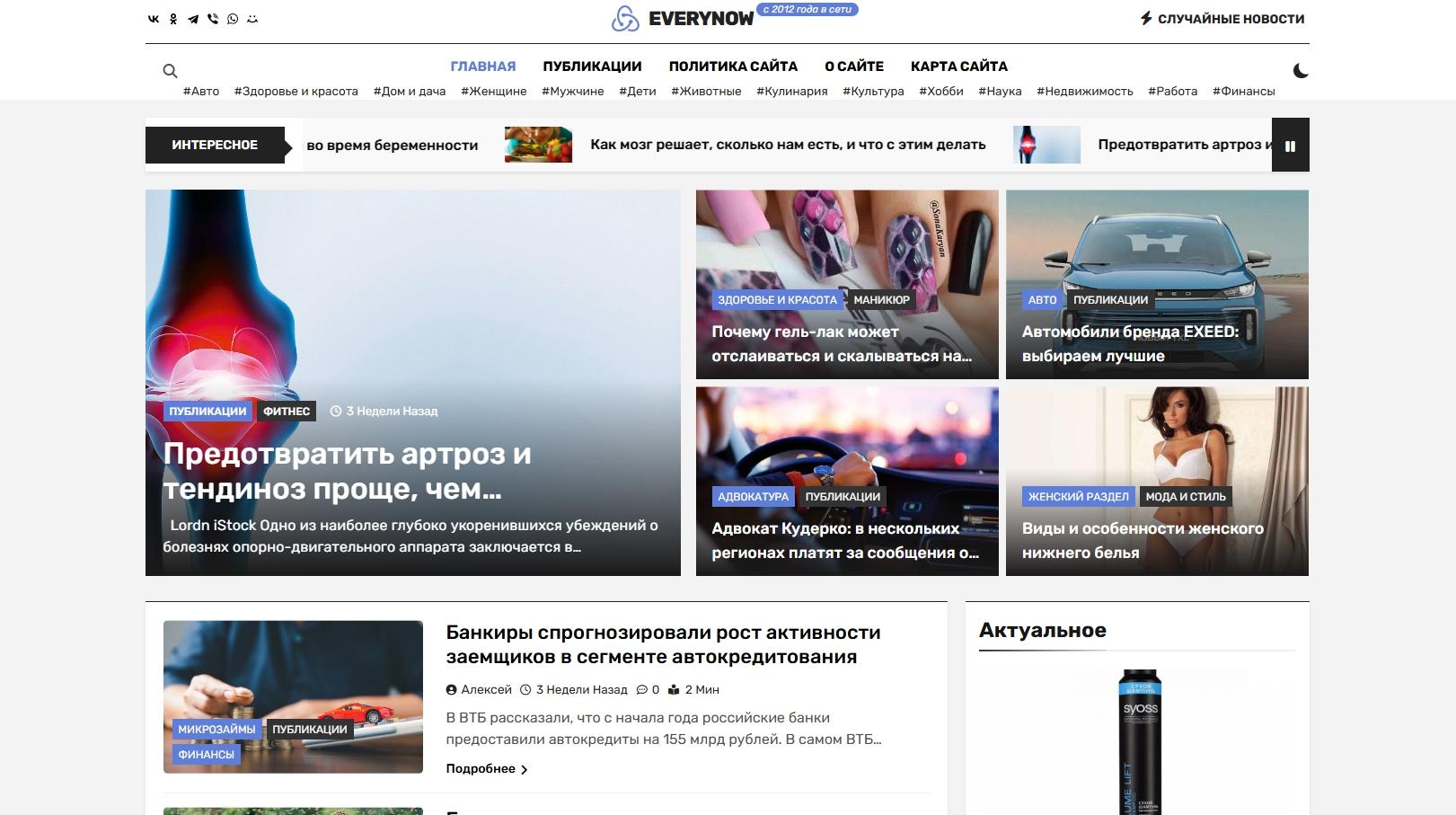Click the Финансы tag on the article thumbnail
The width and height of the screenshot is (1456, 815).
click(206, 755)
